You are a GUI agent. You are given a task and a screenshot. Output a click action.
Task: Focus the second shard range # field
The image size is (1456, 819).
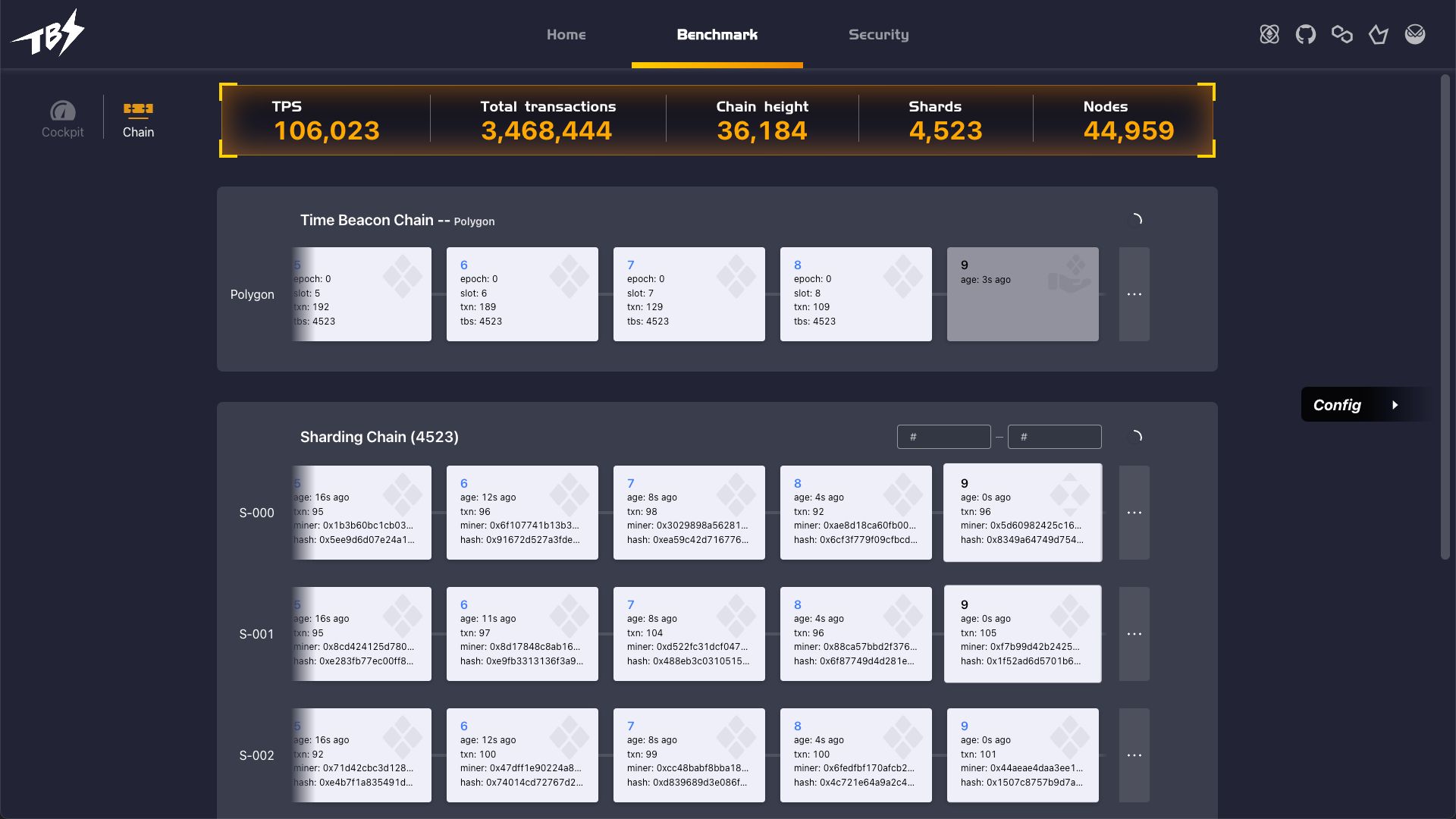(x=1055, y=437)
